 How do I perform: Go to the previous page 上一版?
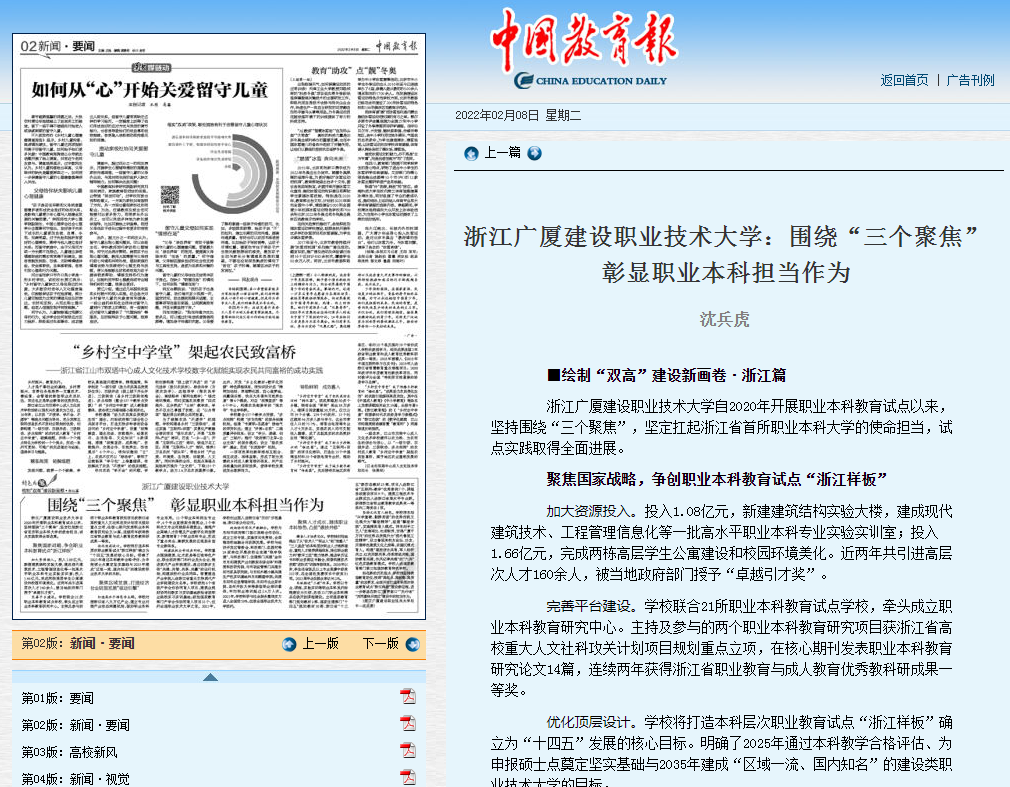[x=321, y=643]
